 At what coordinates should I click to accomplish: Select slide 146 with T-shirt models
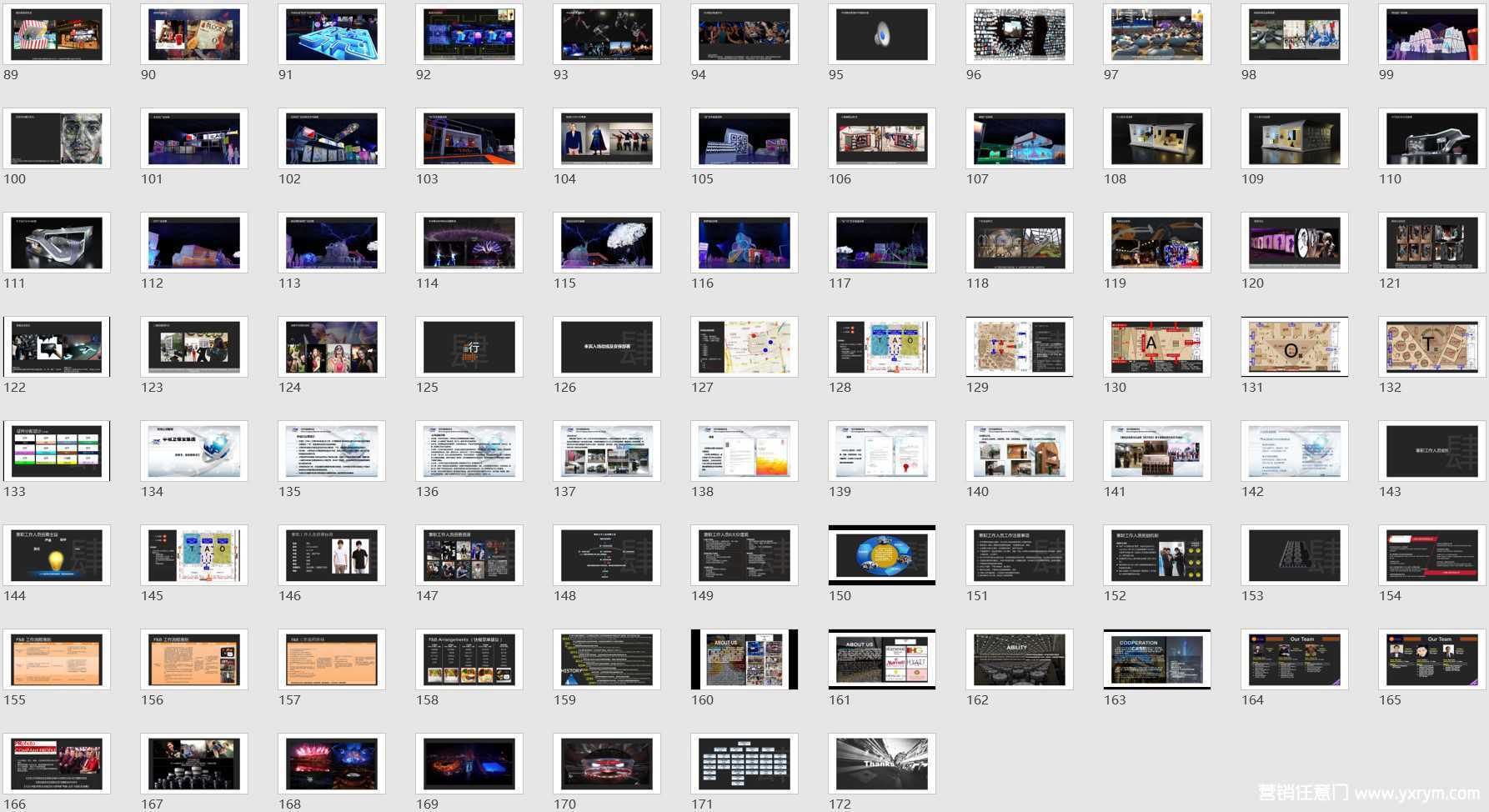[331, 555]
